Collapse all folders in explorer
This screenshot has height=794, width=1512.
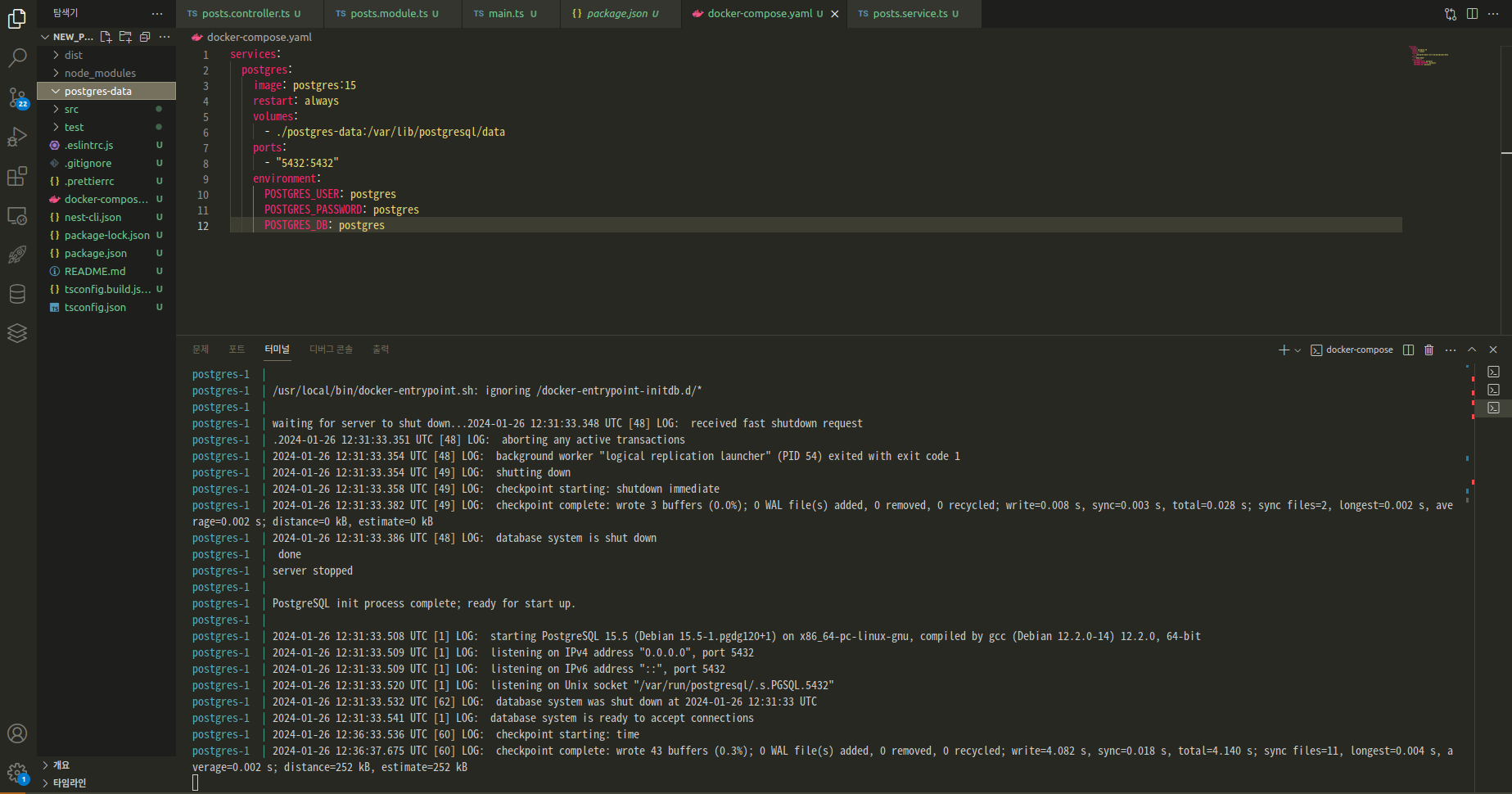tap(145, 37)
